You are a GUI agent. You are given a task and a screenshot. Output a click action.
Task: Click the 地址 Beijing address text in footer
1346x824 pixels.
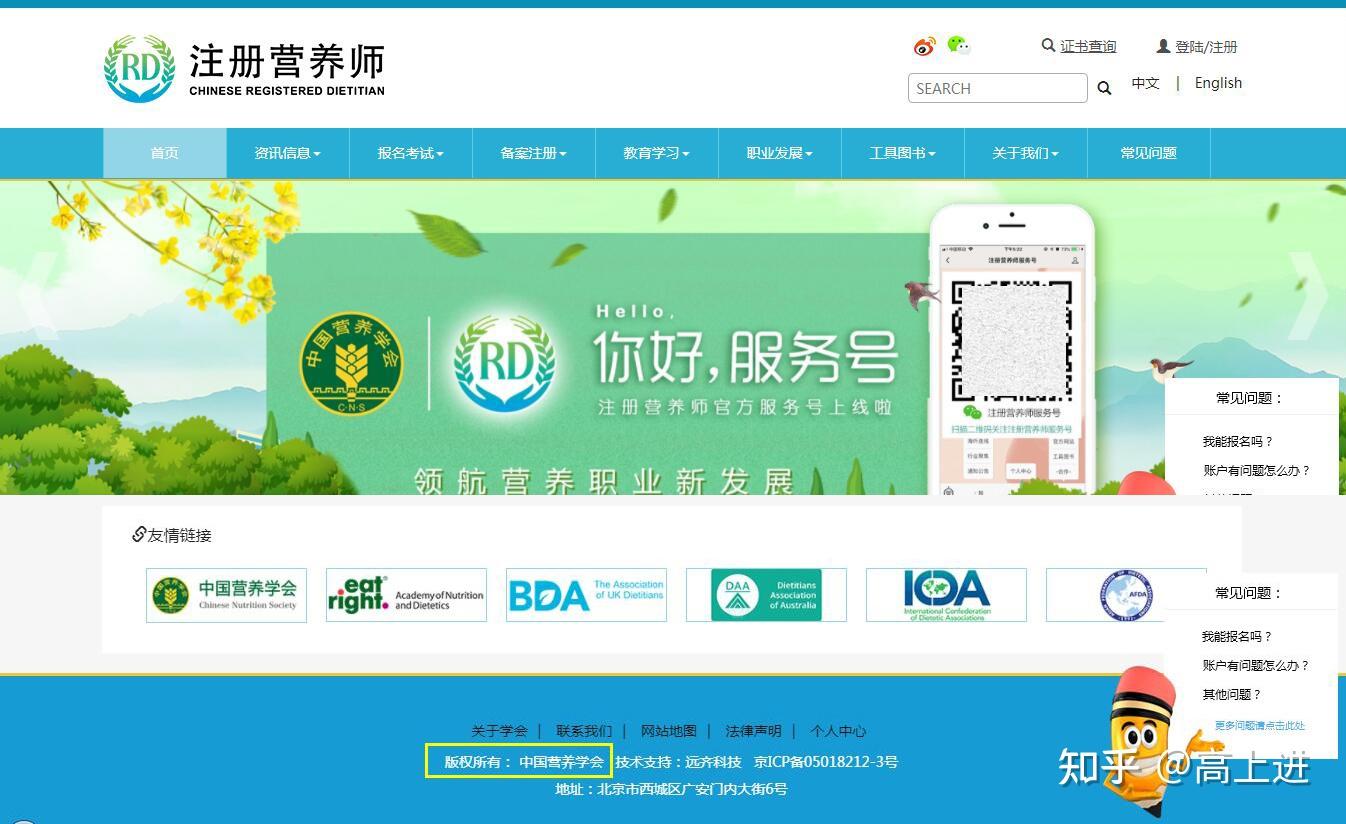[672, 789]
